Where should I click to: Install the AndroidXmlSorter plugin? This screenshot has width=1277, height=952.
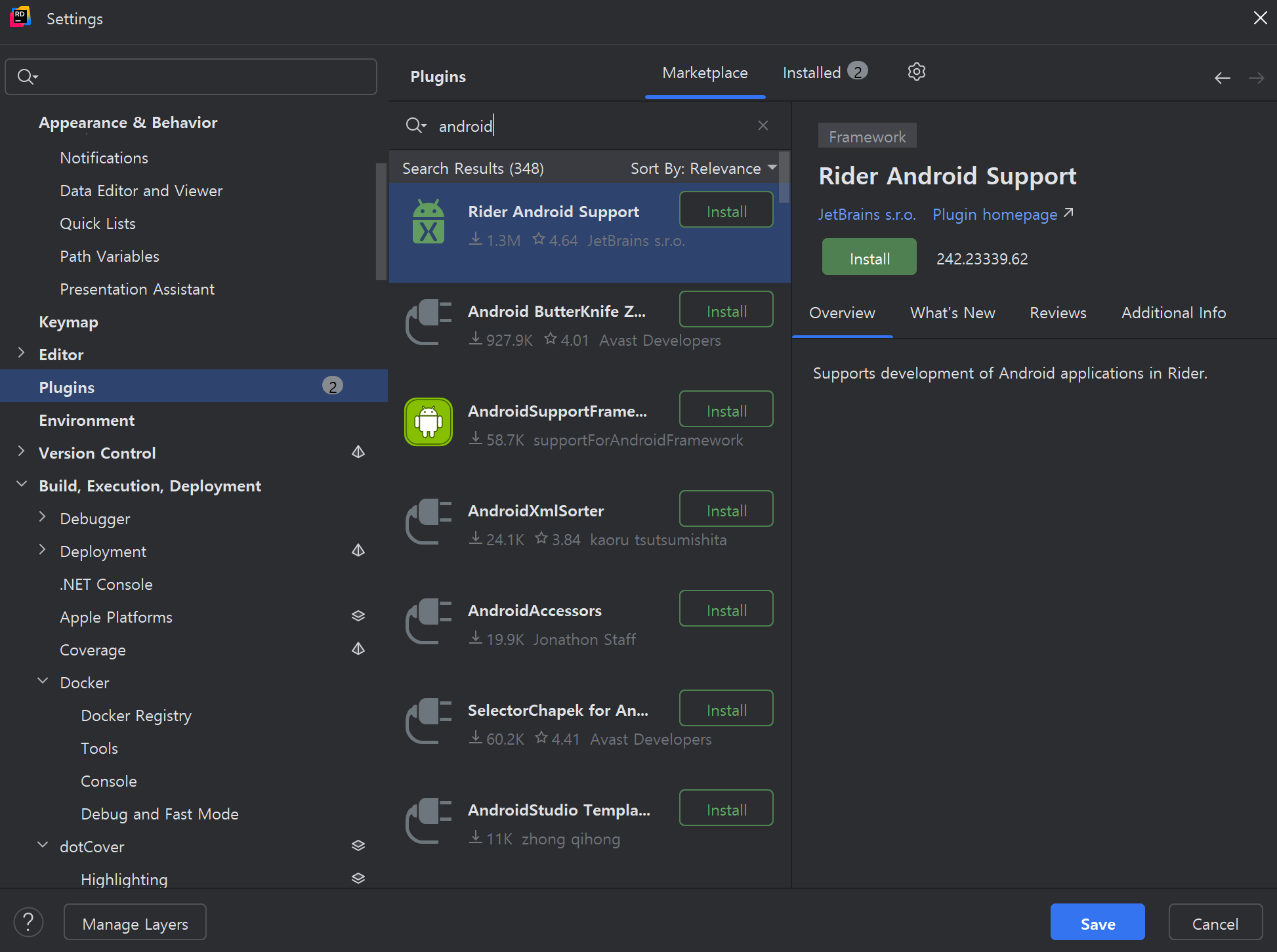[x=726, y=509]
